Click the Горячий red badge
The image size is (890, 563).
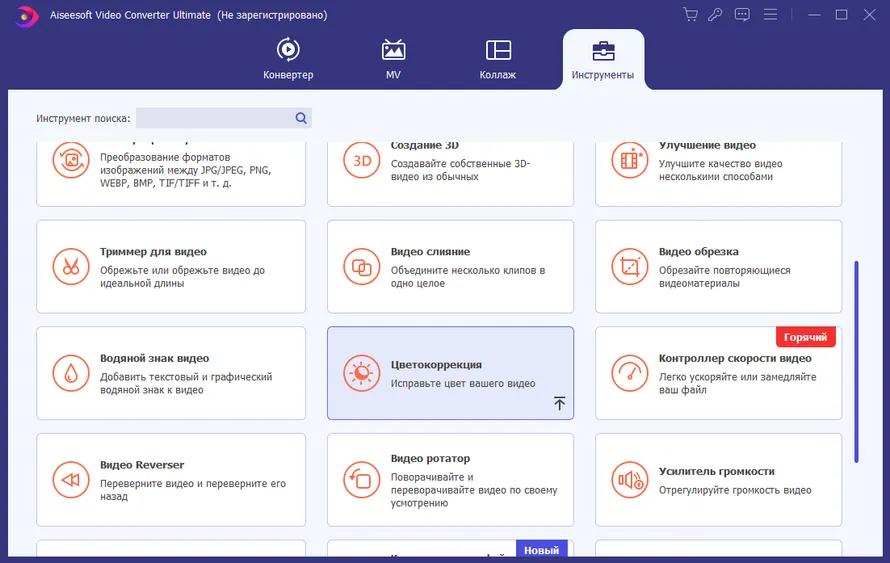805,337
